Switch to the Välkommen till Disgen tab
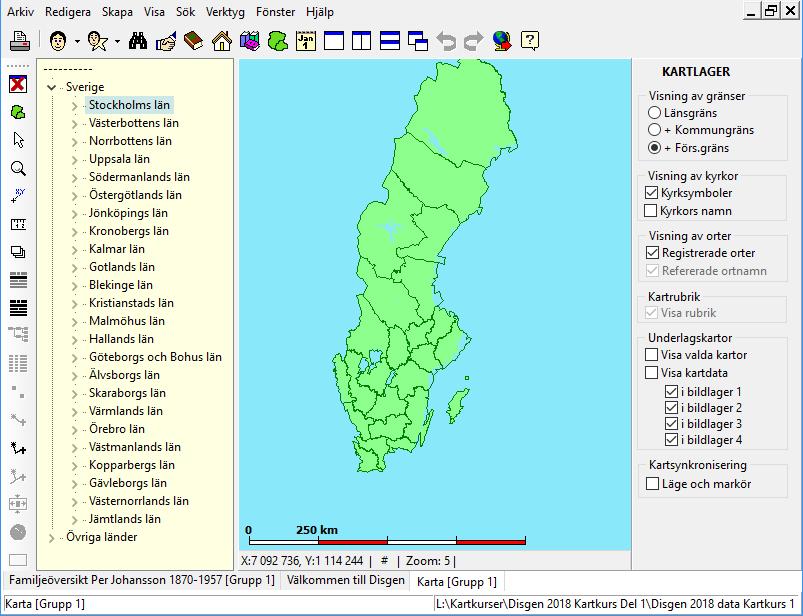 [346, 580]
